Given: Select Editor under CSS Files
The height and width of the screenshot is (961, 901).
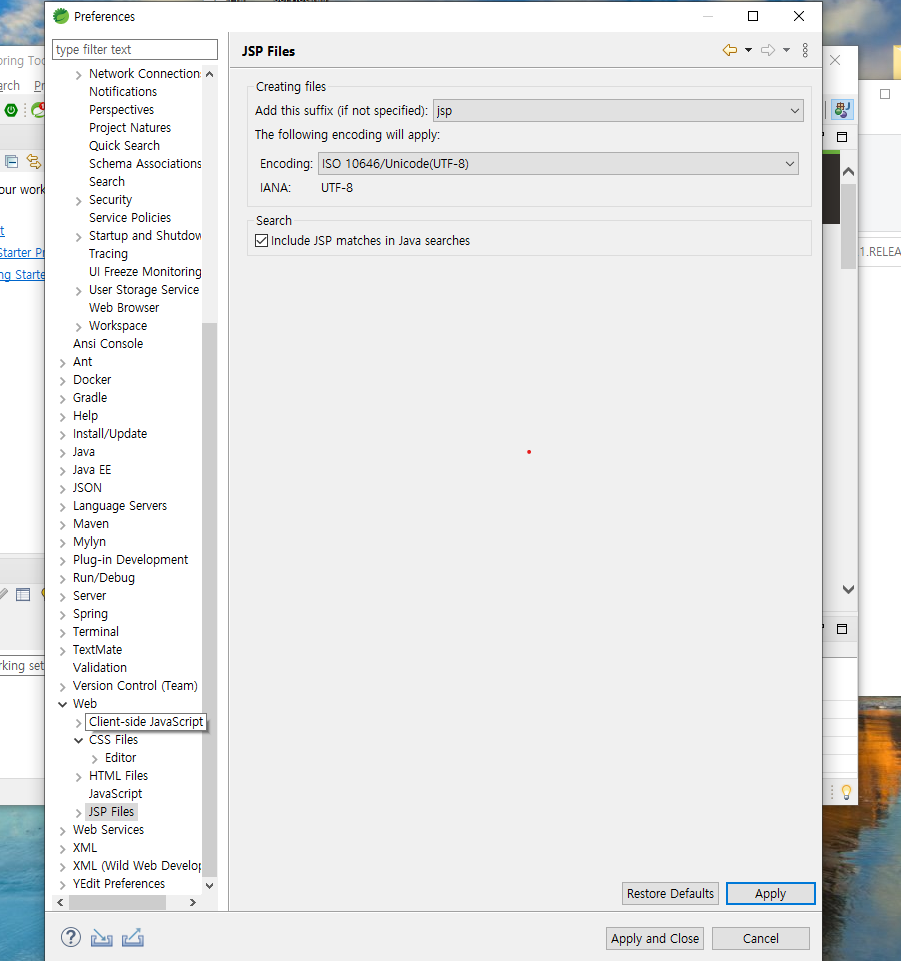Looking at the screenshot, I should (x=121, y=758).
